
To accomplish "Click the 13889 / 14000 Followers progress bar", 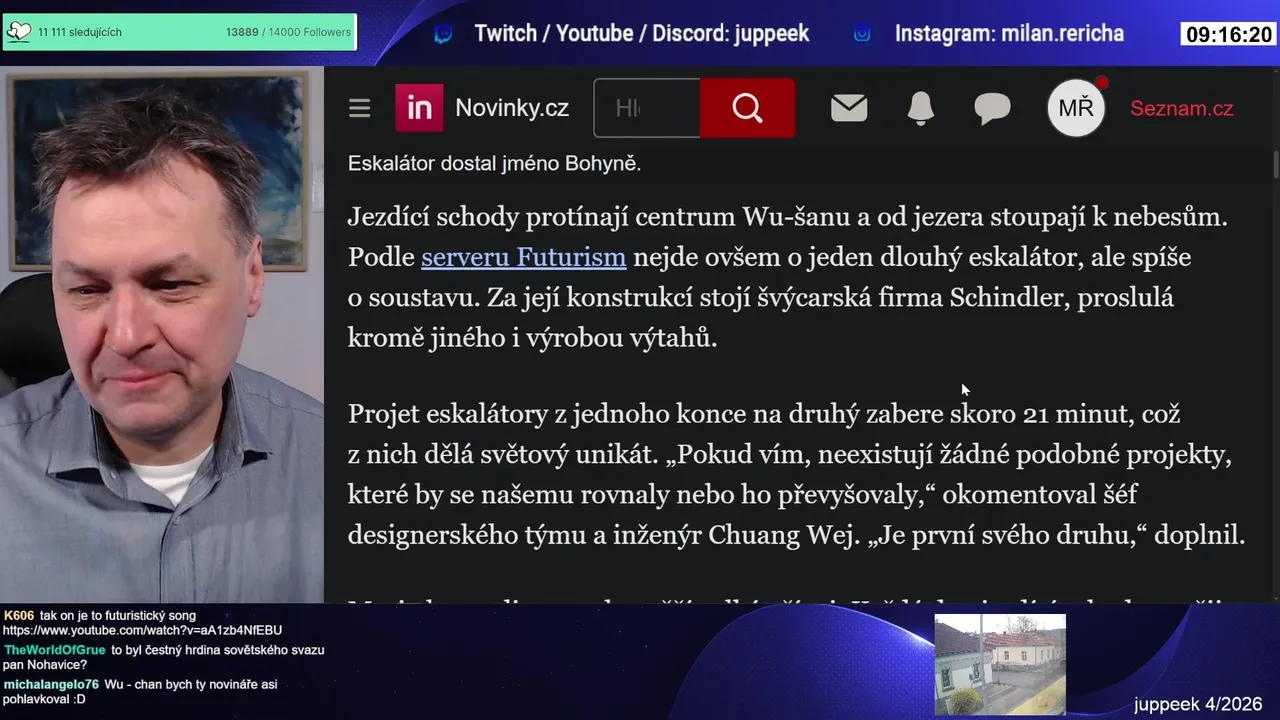I will coord(180,32).
